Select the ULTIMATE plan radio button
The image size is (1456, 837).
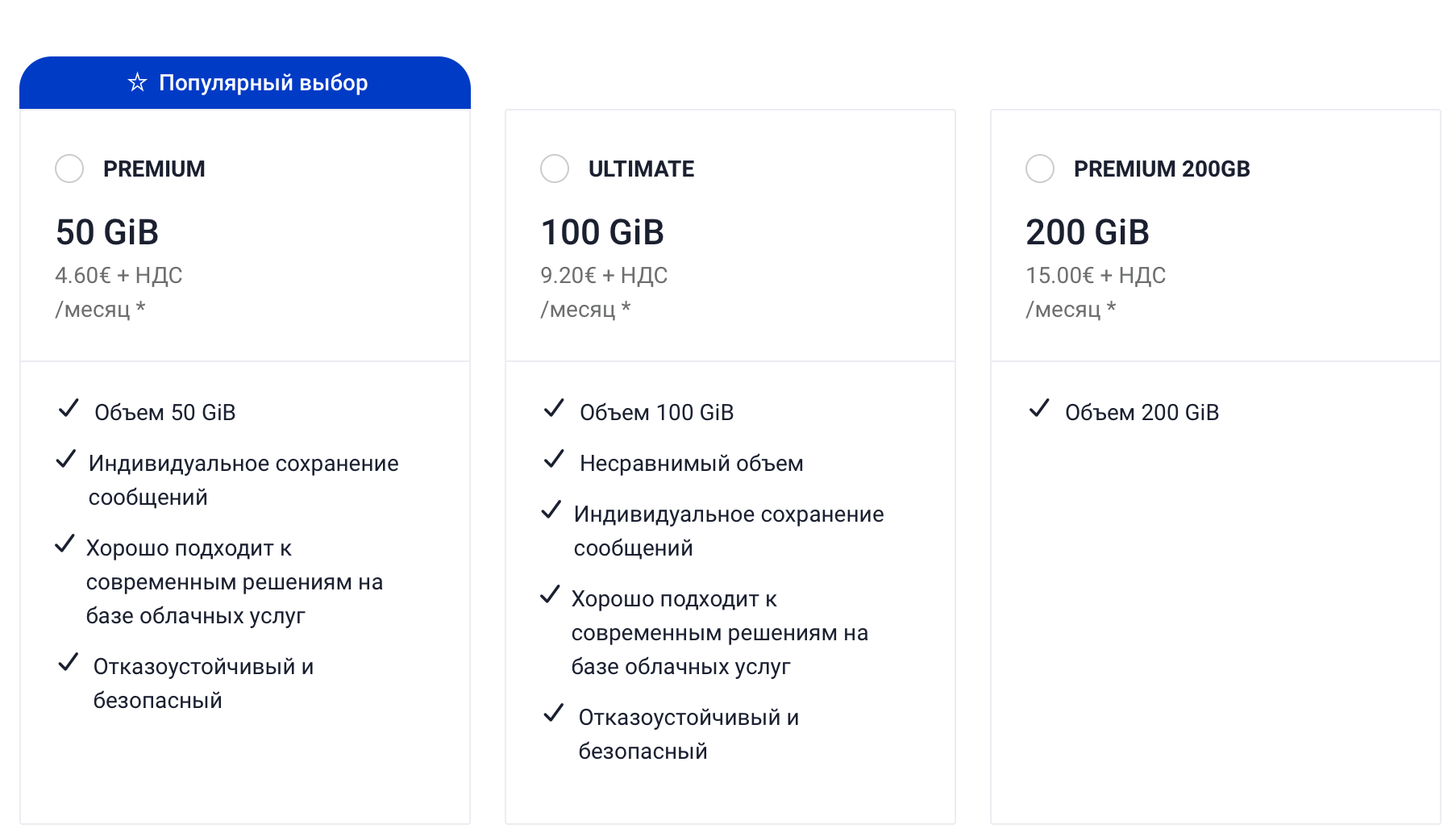(x=555, y=169)
